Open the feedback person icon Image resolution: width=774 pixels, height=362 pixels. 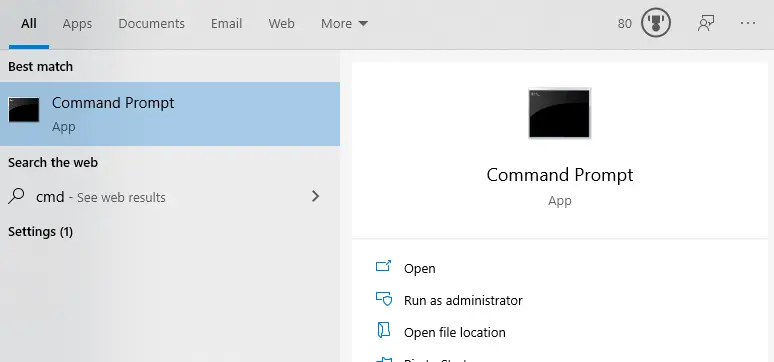click(706, 23)
